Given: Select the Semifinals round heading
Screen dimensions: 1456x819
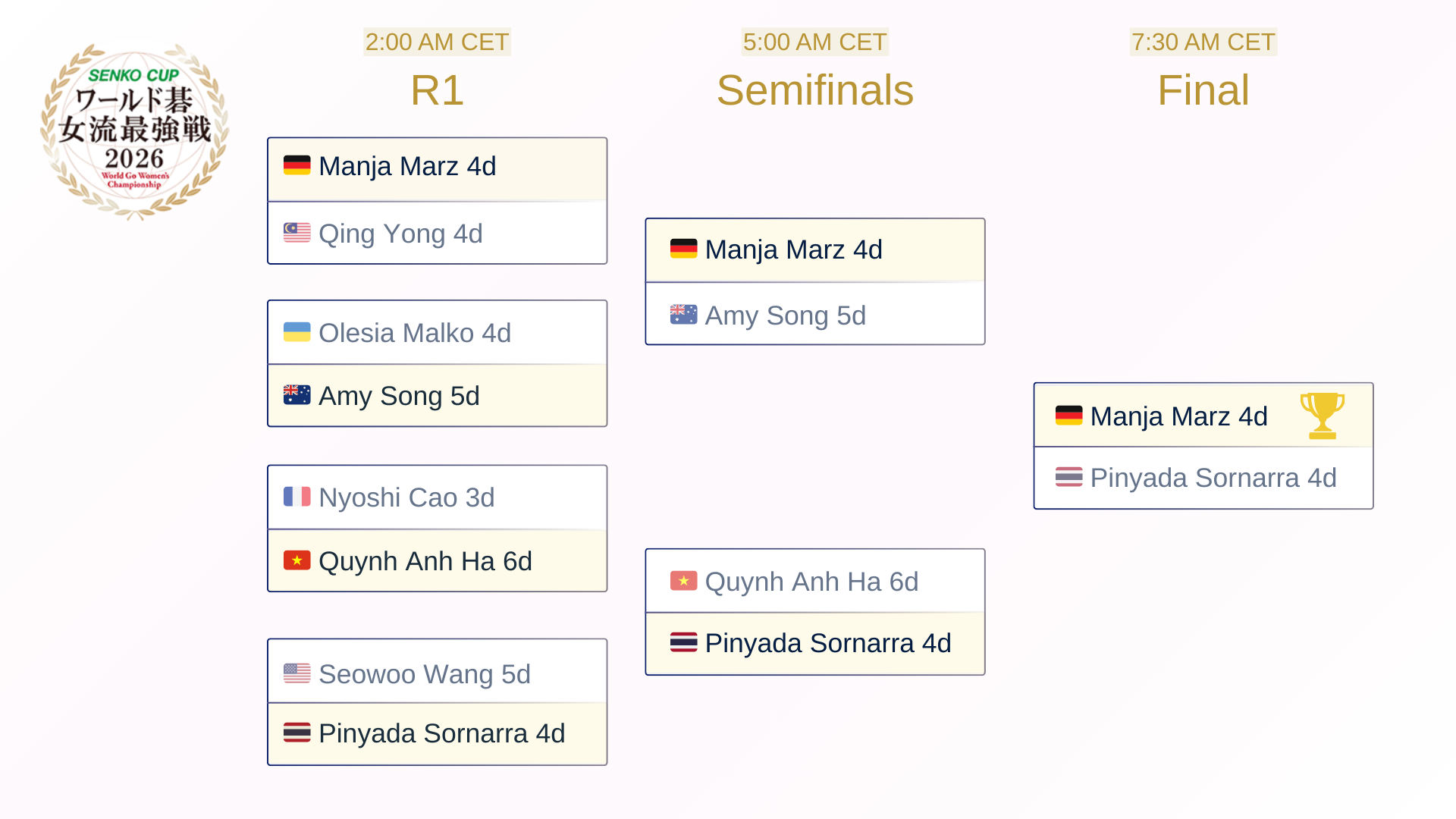Looking at the screenshot, I should pos(814,90).
